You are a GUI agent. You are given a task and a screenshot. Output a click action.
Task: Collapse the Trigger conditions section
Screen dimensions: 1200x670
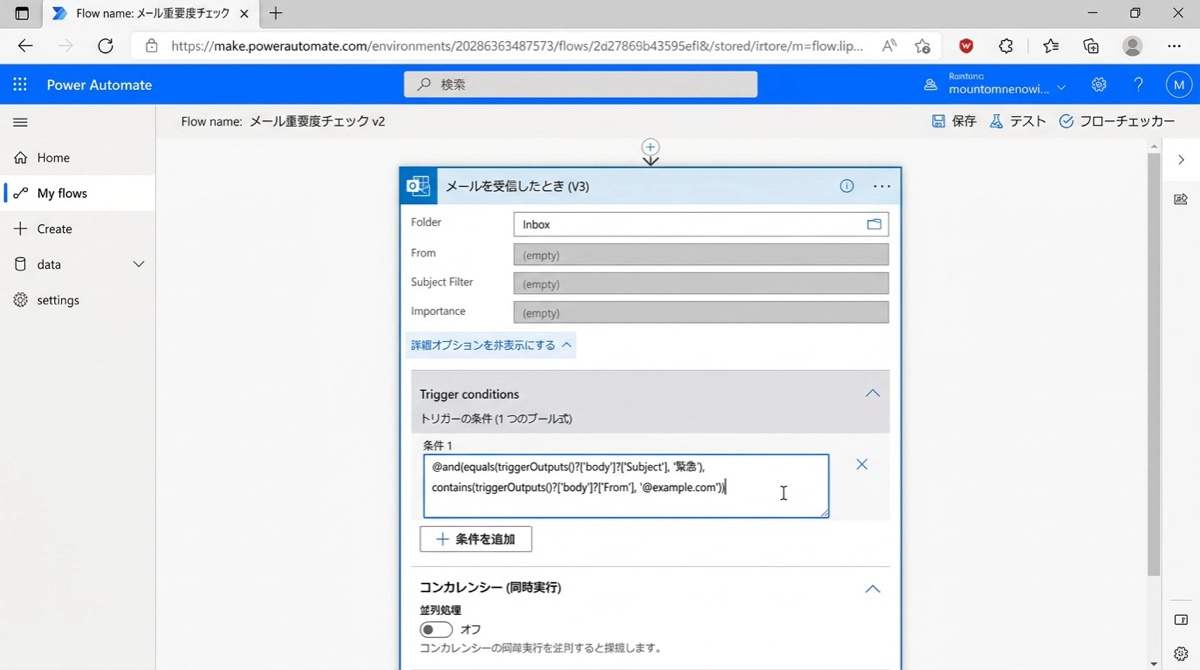pyautogui.click(x=872, y=394)
